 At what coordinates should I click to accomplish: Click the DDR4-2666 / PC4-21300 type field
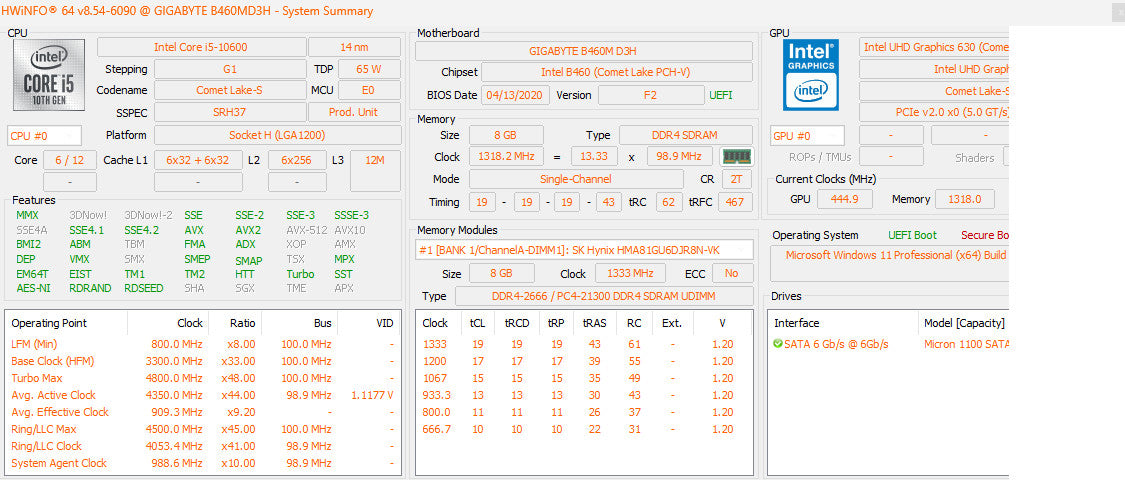[x=604, y=296]
